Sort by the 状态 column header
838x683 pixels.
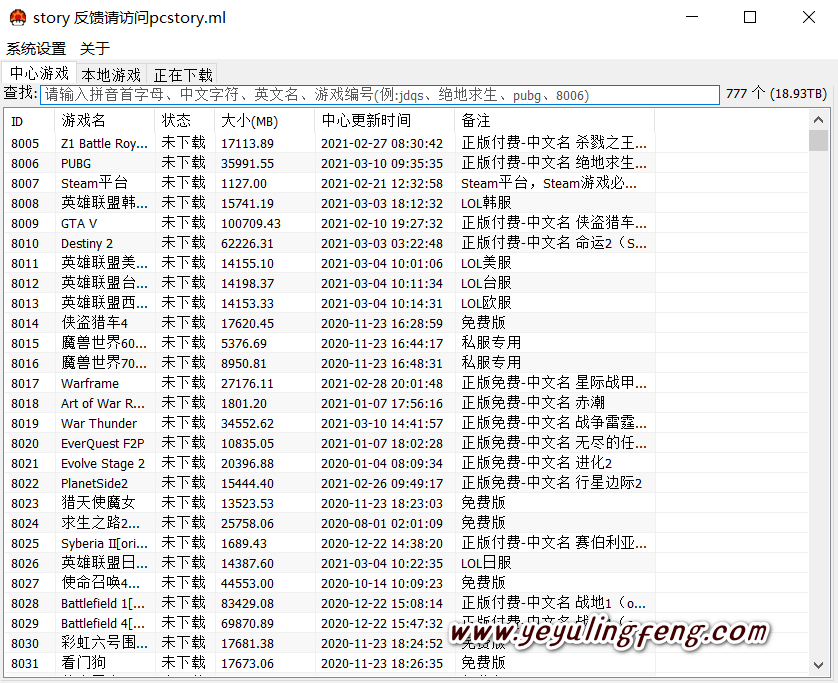pos(184,121)
